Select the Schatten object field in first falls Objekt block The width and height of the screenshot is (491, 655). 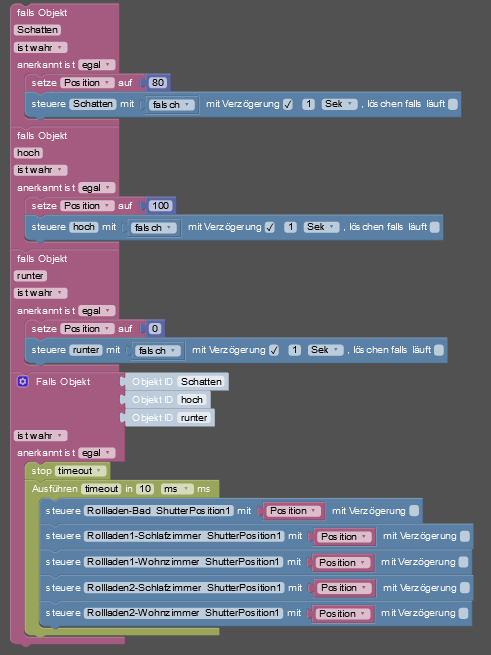tap(37, 30)
